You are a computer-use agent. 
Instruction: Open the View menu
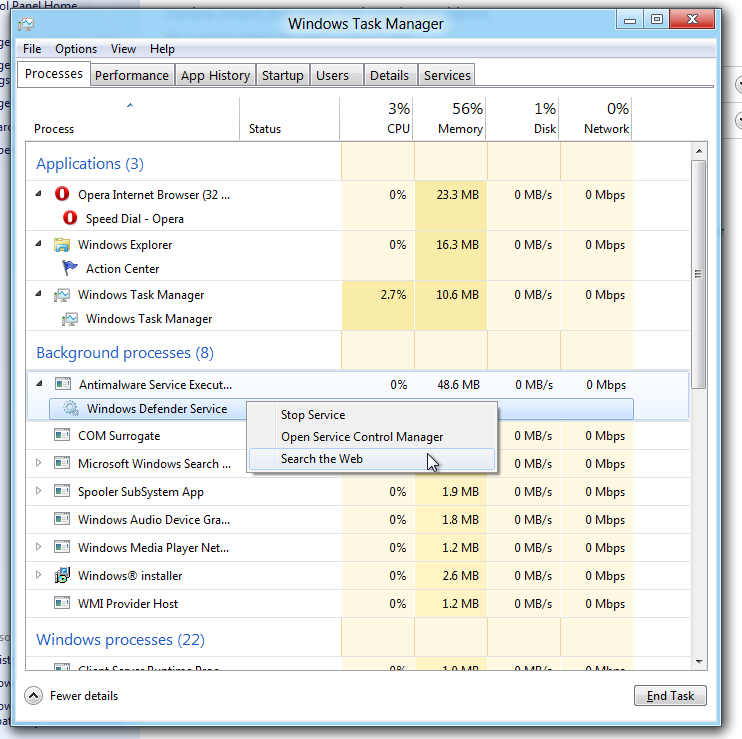click(123, 49)
